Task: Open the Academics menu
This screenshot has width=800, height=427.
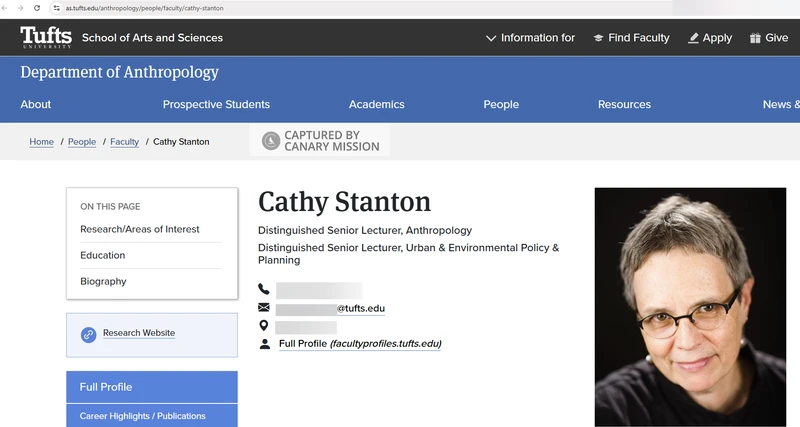Action: pos(377,104)
